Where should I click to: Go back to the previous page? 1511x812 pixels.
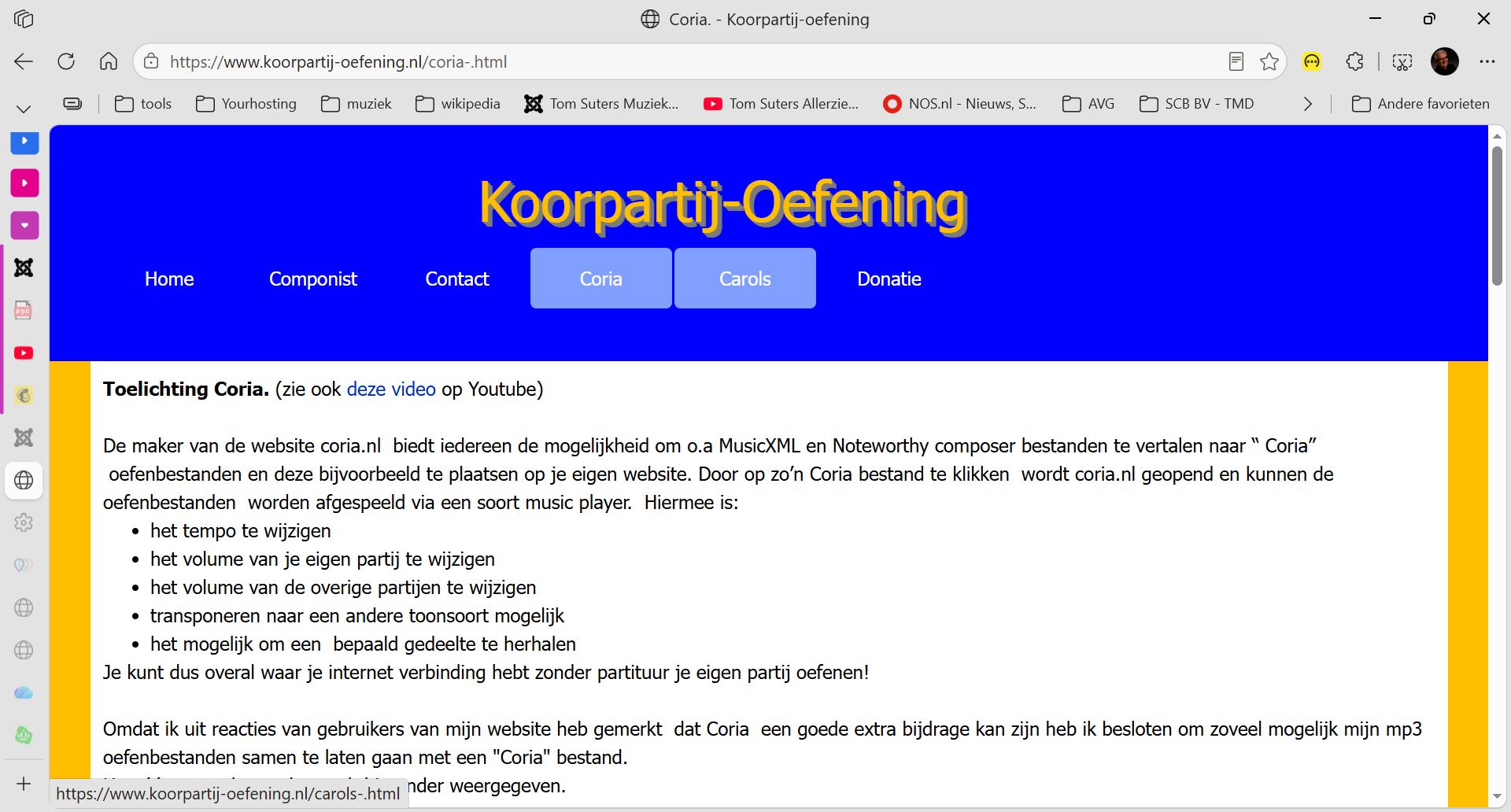tap(24, 61)
